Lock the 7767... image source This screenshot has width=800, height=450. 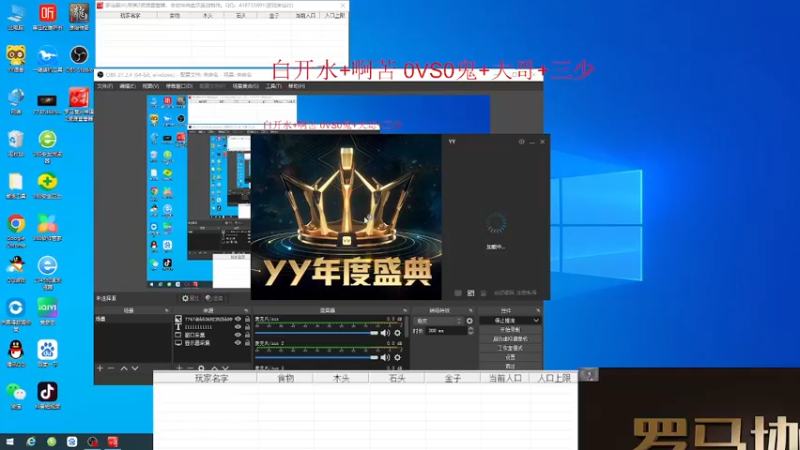(247, 319)
